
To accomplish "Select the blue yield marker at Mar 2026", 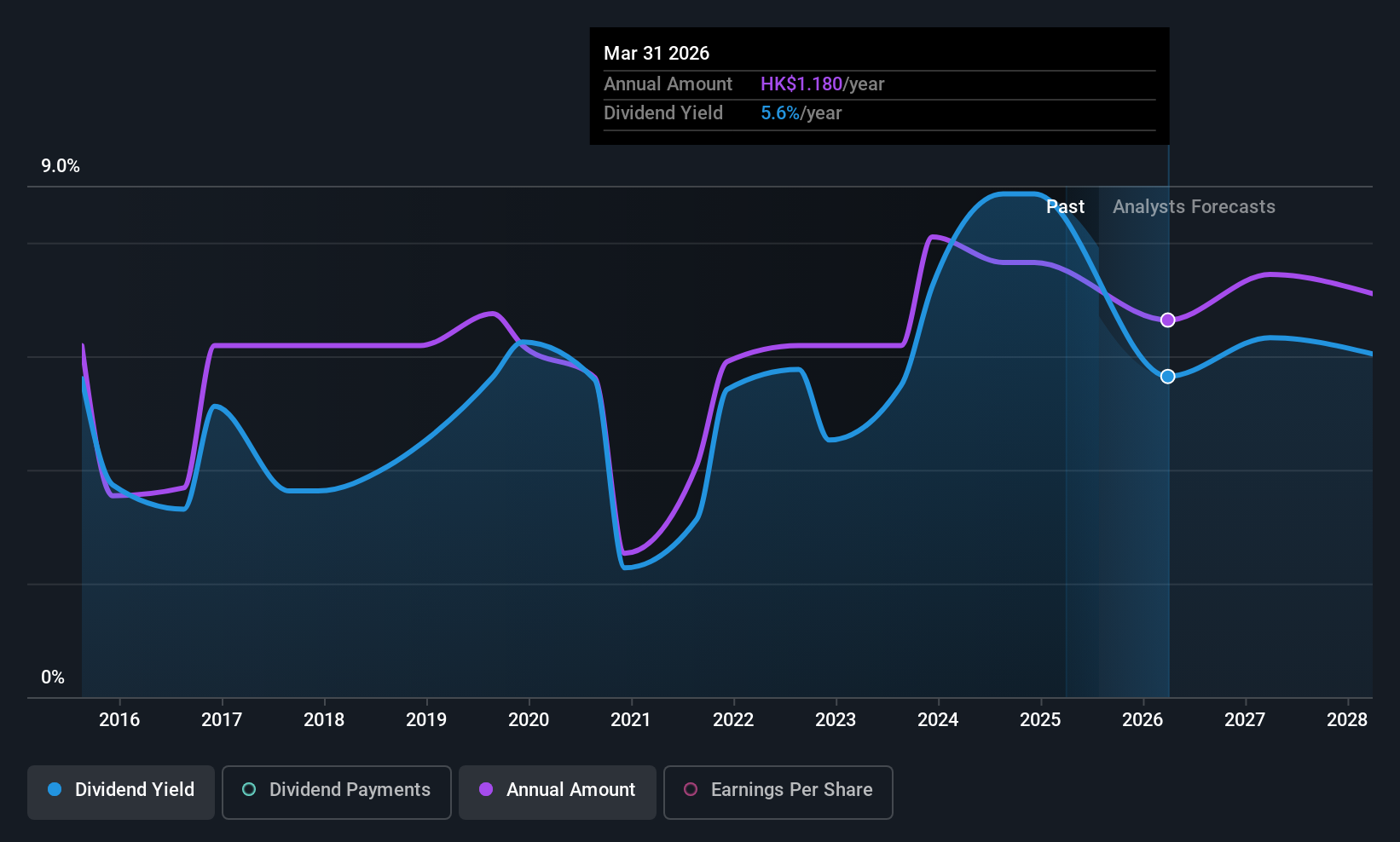I will click(1168, 376).
